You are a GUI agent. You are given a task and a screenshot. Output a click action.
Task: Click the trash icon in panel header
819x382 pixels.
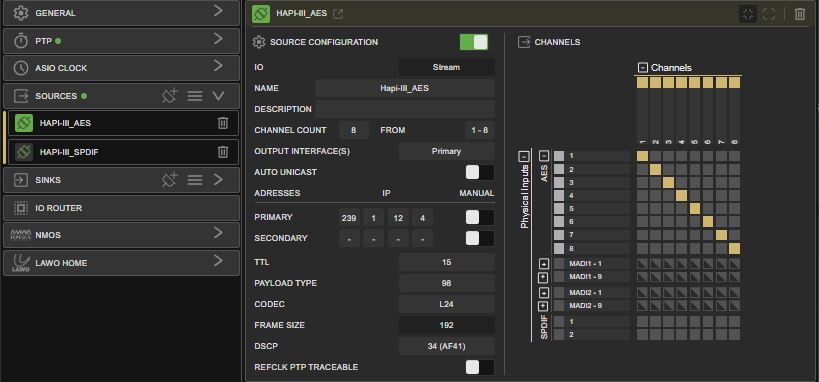(x=800, y=14)
